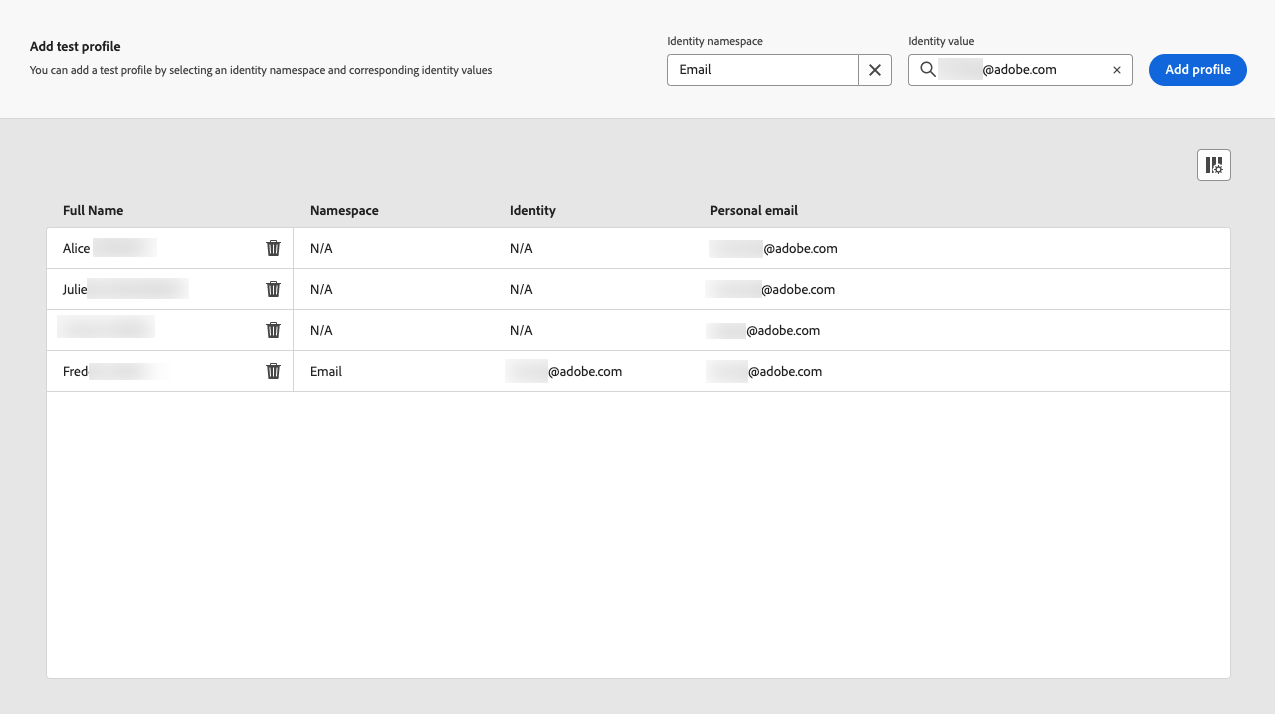Select the Fred row's Email namespace cell
This screenshot has height=714, width=1275.
pos(326,371)
